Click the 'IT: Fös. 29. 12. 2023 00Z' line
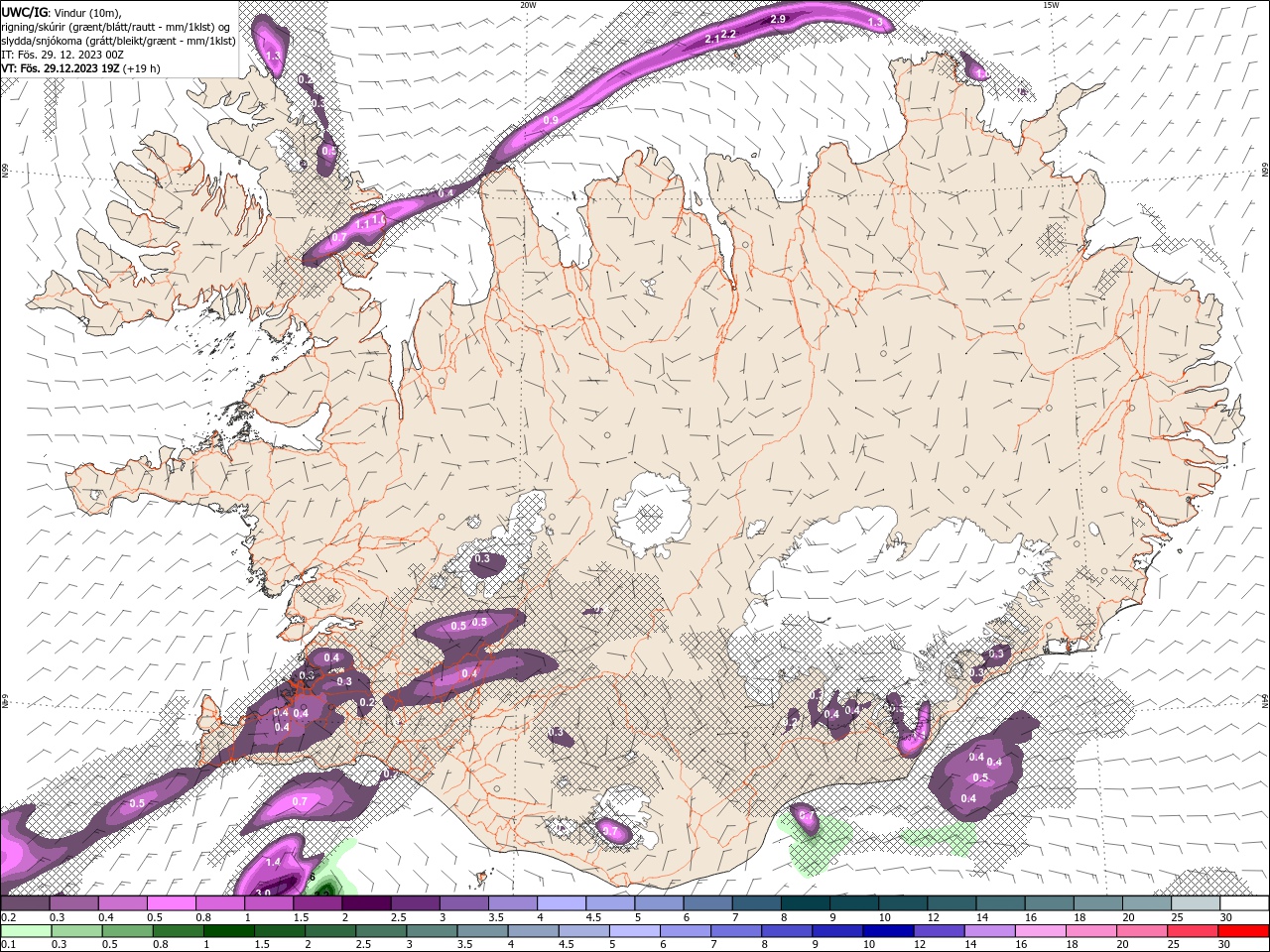The width and height of the screenshot is (1270, 952). [63, 55]
